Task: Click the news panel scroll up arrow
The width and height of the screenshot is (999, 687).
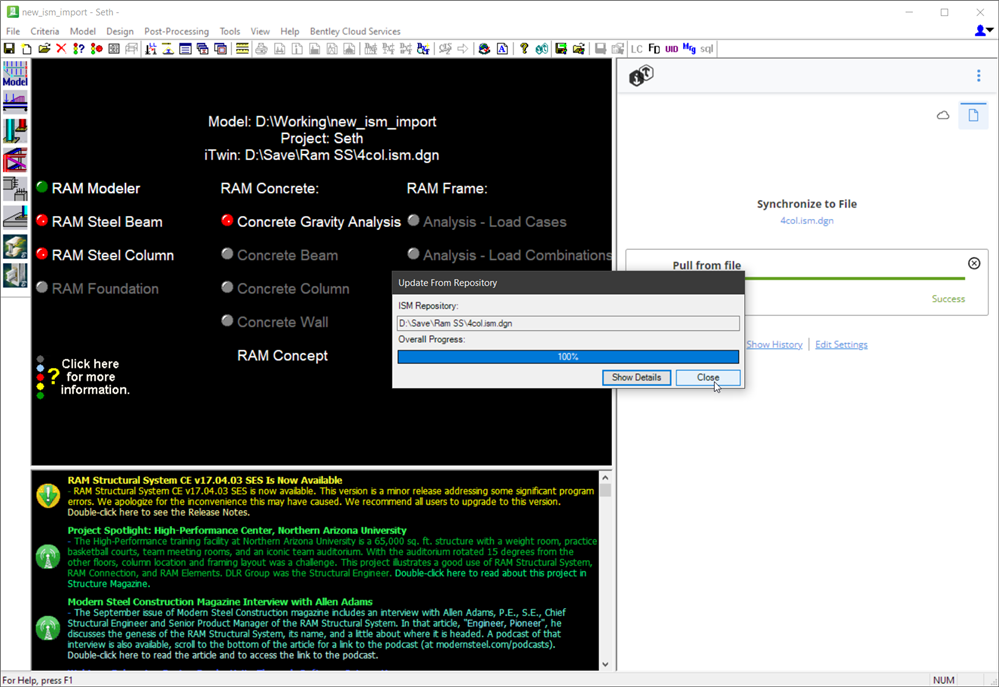Action: pos(605,477)
